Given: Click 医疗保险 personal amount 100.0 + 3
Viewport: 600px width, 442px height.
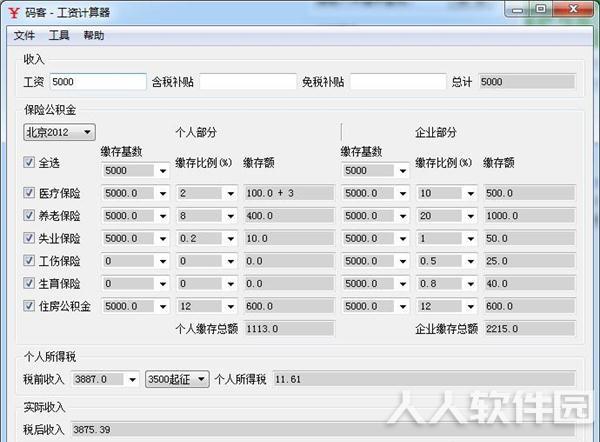Looking at the screenshot, I should pyautogui.click(x=289, y=193).
